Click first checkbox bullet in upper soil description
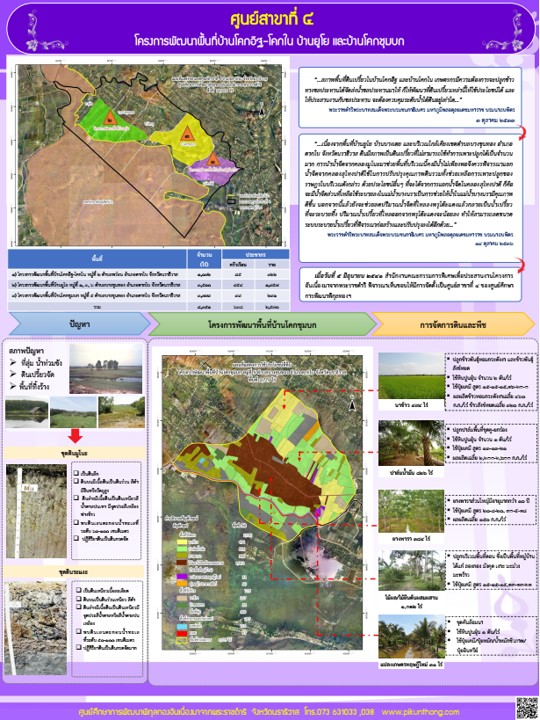Viewport: 540px width, 720px height. (77, 472)
